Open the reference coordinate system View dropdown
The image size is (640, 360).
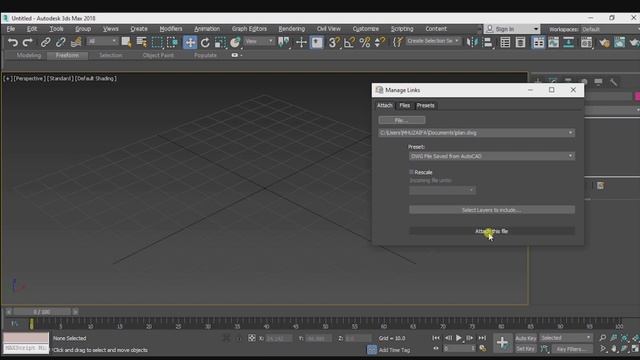pyautogui.click(x=259, y=41)
